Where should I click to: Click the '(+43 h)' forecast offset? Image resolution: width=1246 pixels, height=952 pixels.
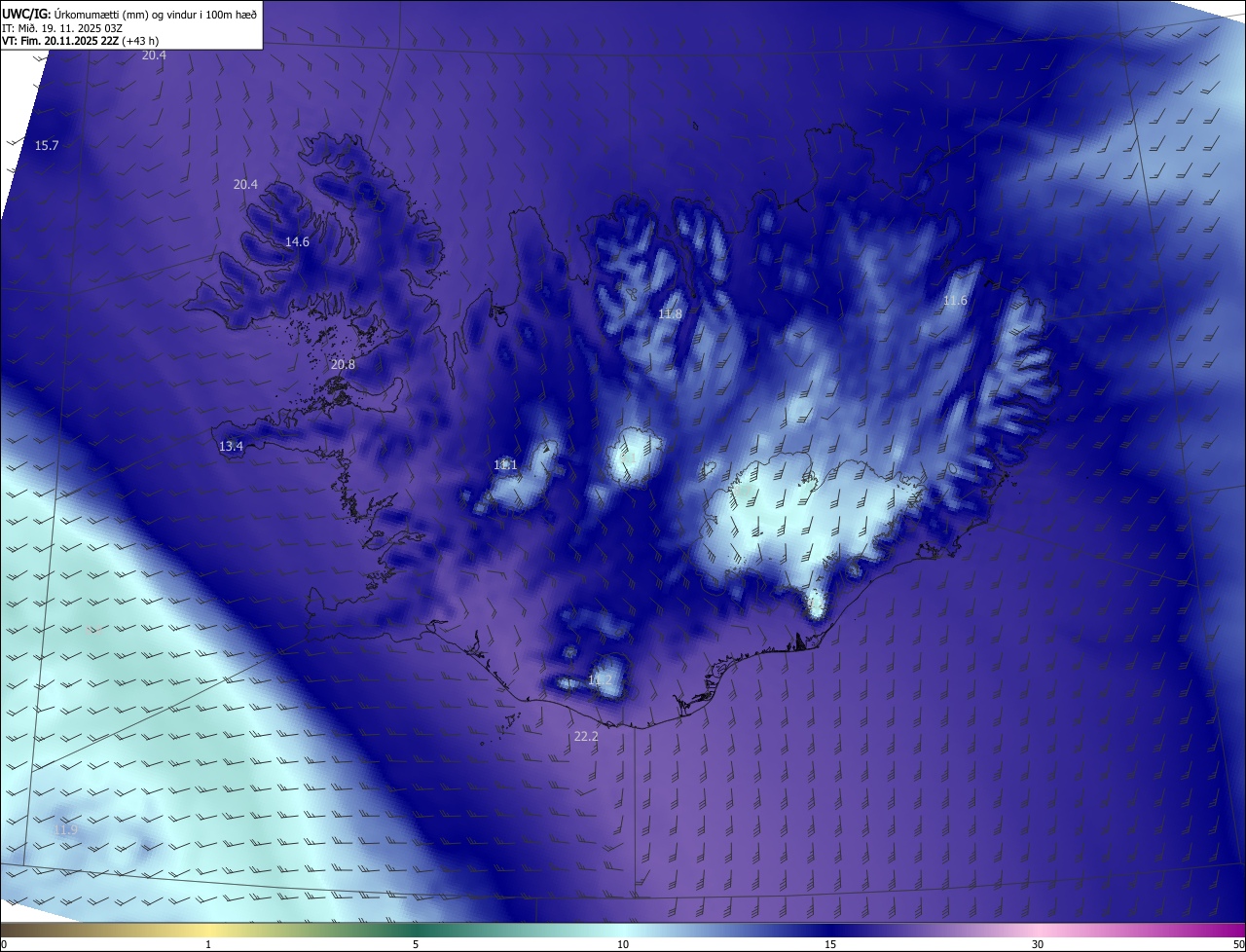coord(141,41)
